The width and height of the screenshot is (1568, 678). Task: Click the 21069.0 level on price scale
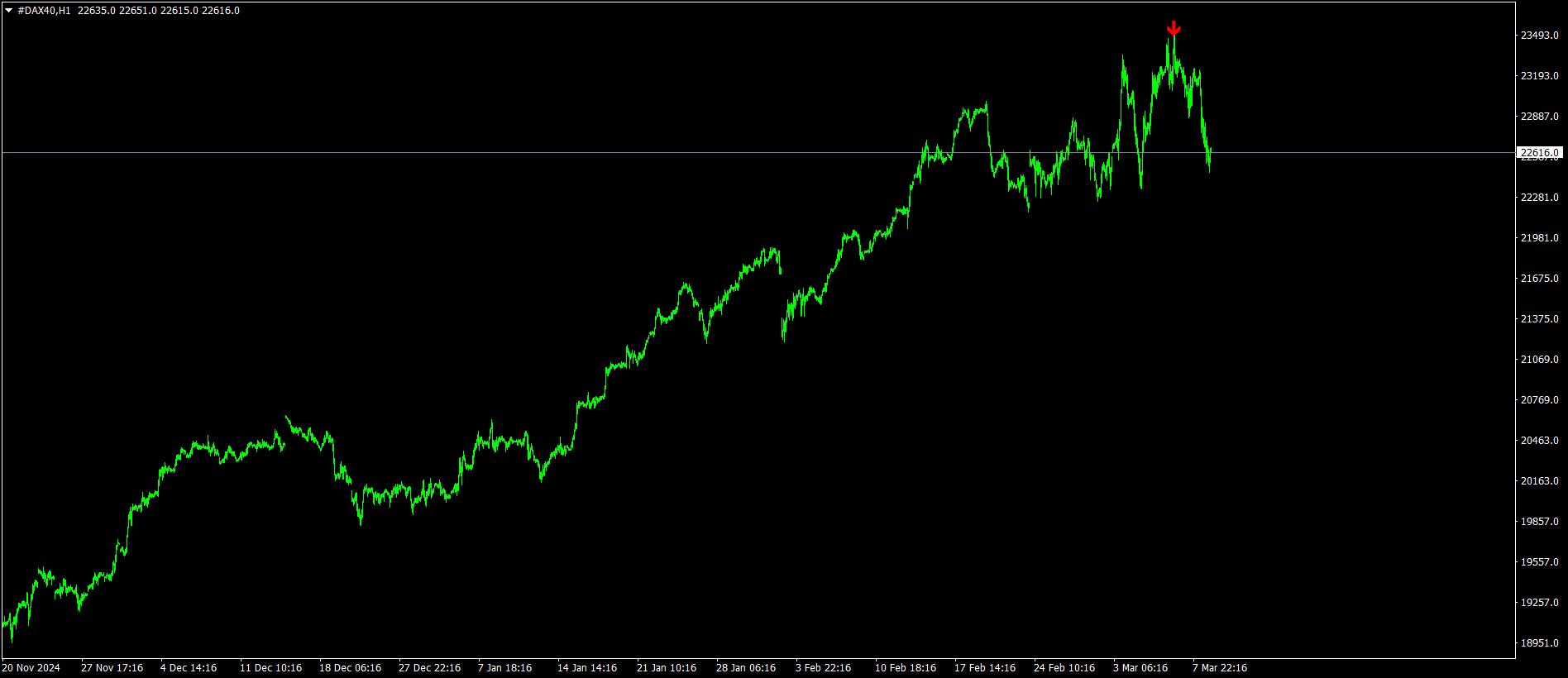[x=1540, y=360]
